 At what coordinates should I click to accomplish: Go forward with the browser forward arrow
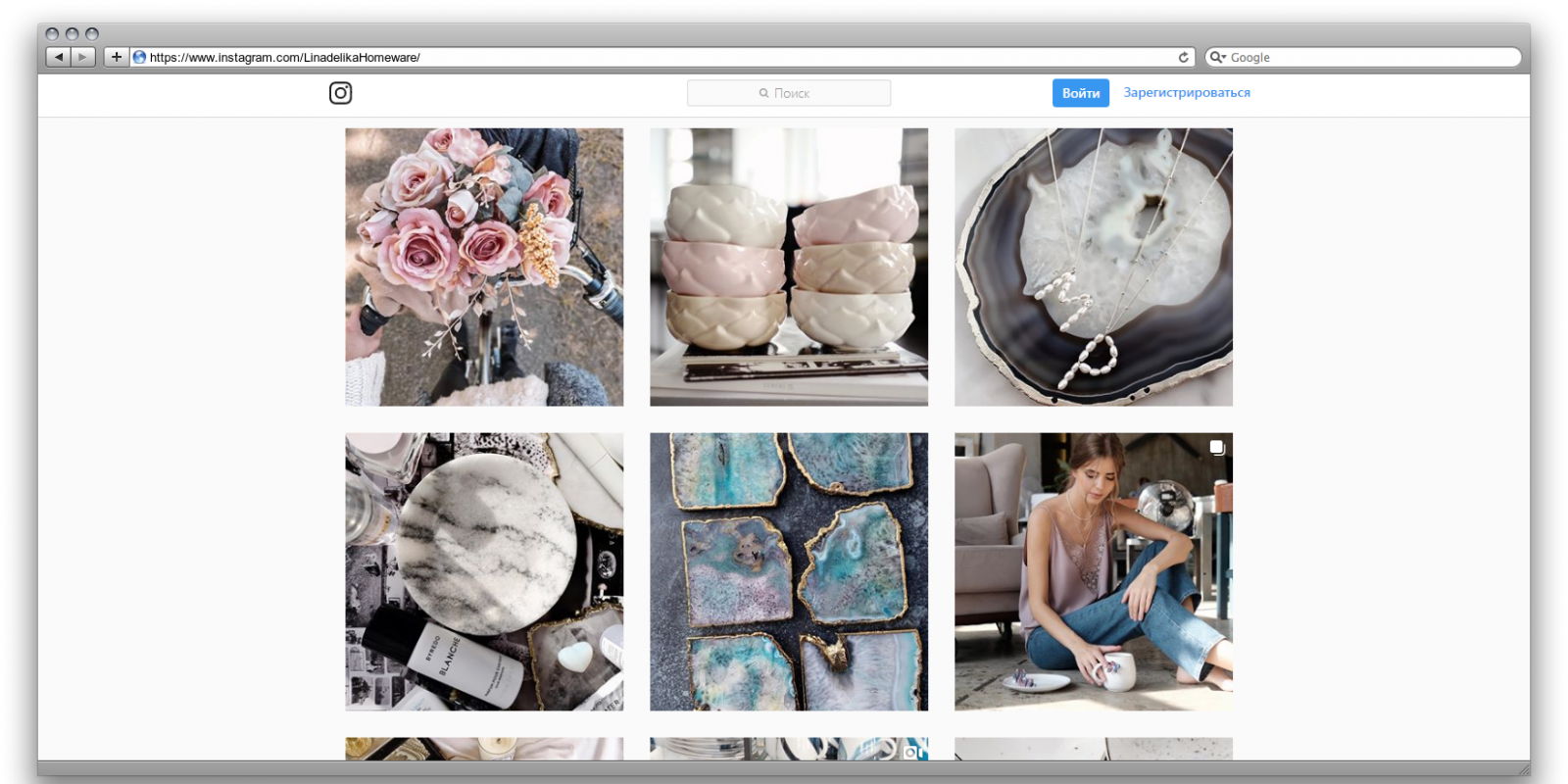(83, 57)
